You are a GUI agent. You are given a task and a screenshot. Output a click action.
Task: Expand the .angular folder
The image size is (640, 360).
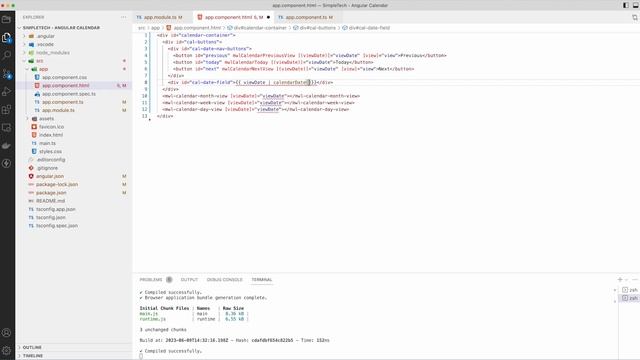coord(45,36)
